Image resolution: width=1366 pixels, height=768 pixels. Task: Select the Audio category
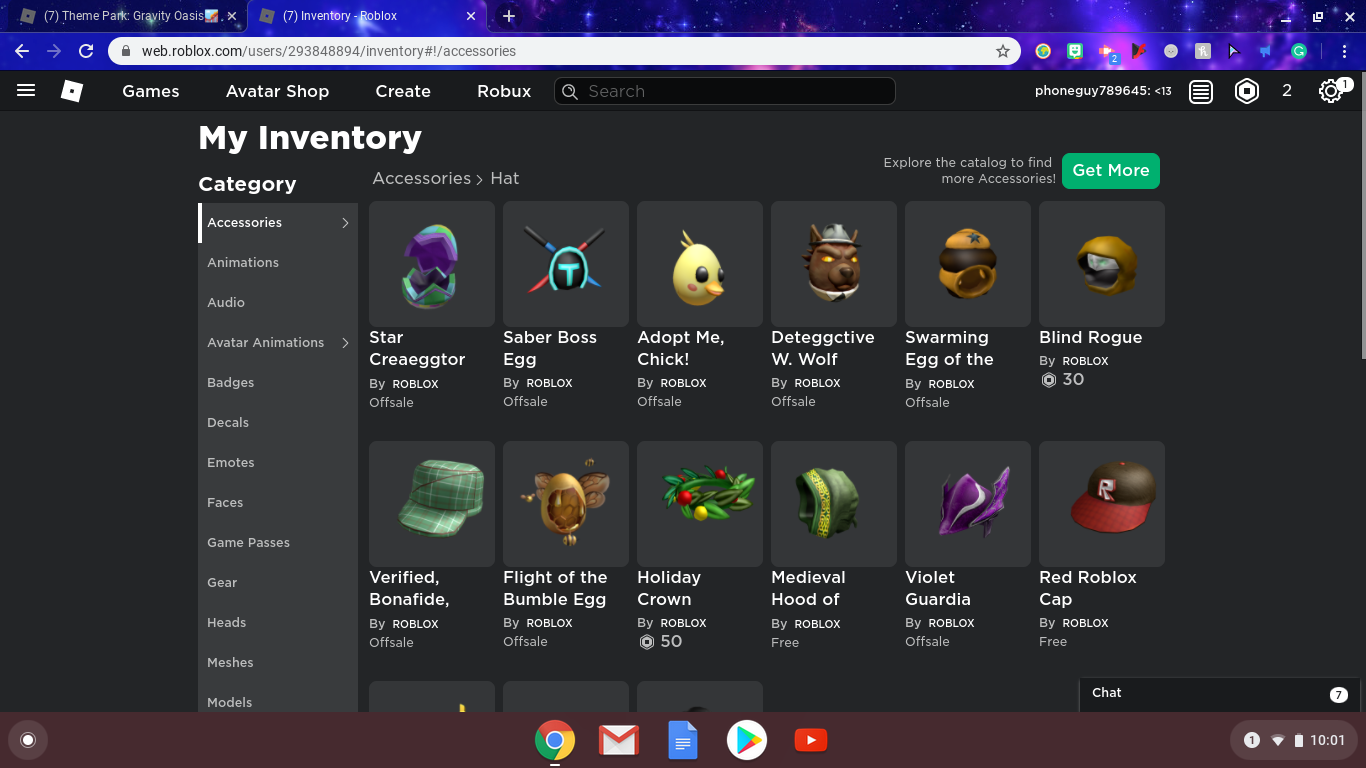click(x=278, y=302)
